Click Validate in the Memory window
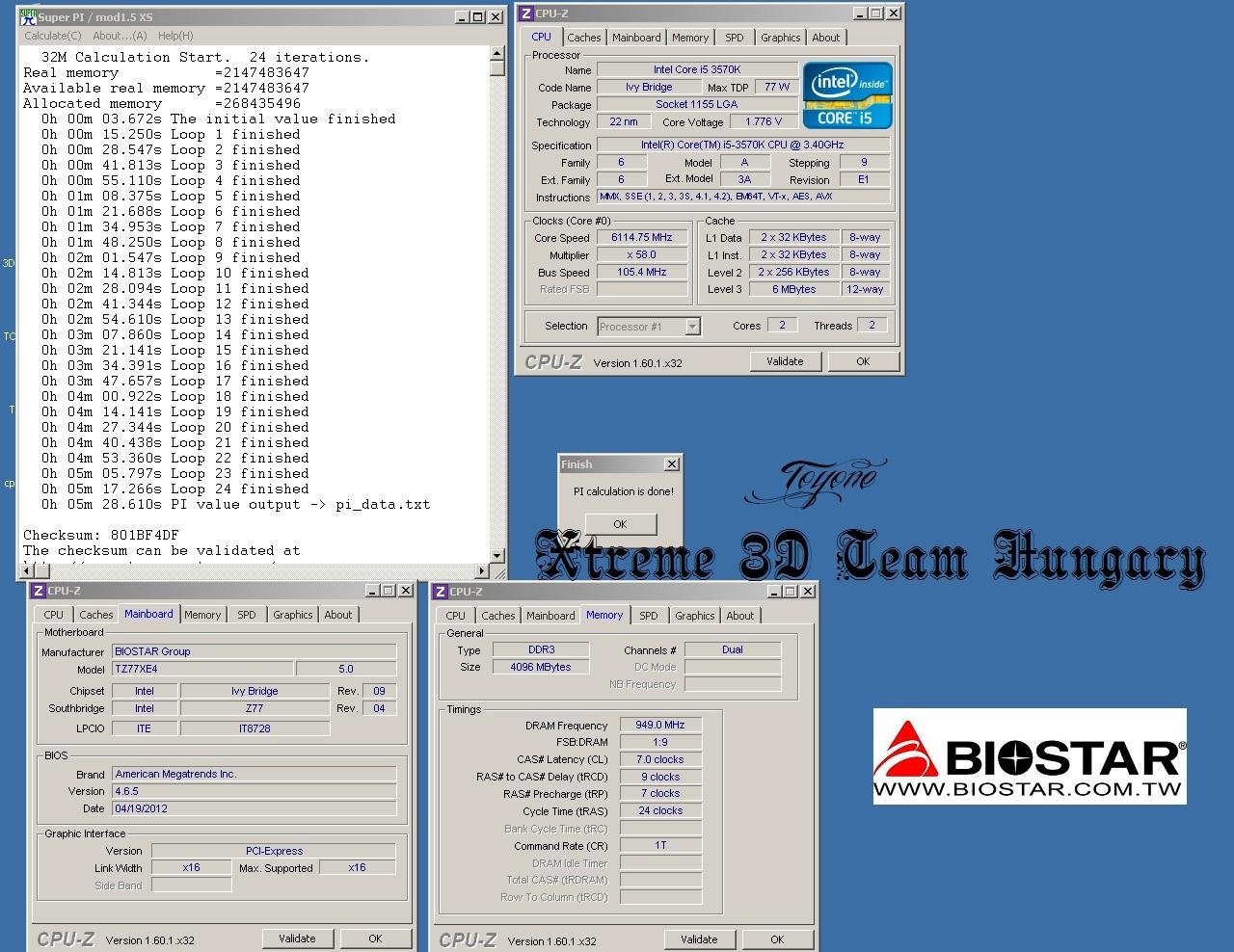1234x952 pixels. coord(699,939)
